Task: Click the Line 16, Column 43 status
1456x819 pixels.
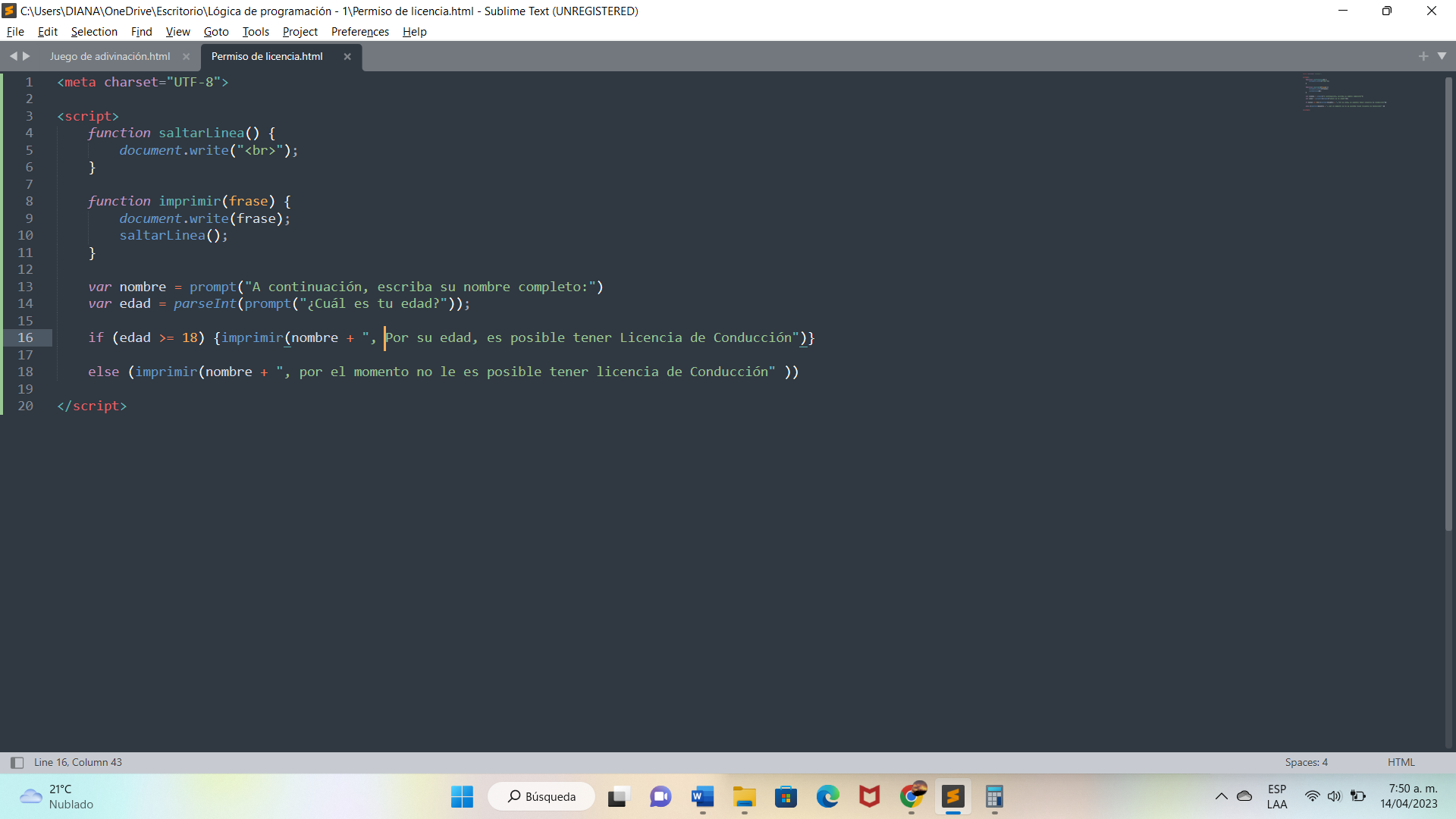Action: click(78, 763)
